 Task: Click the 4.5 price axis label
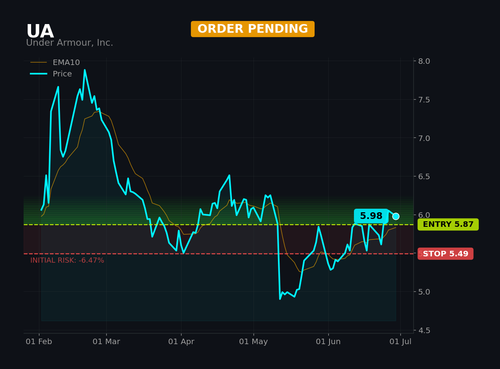424,330
